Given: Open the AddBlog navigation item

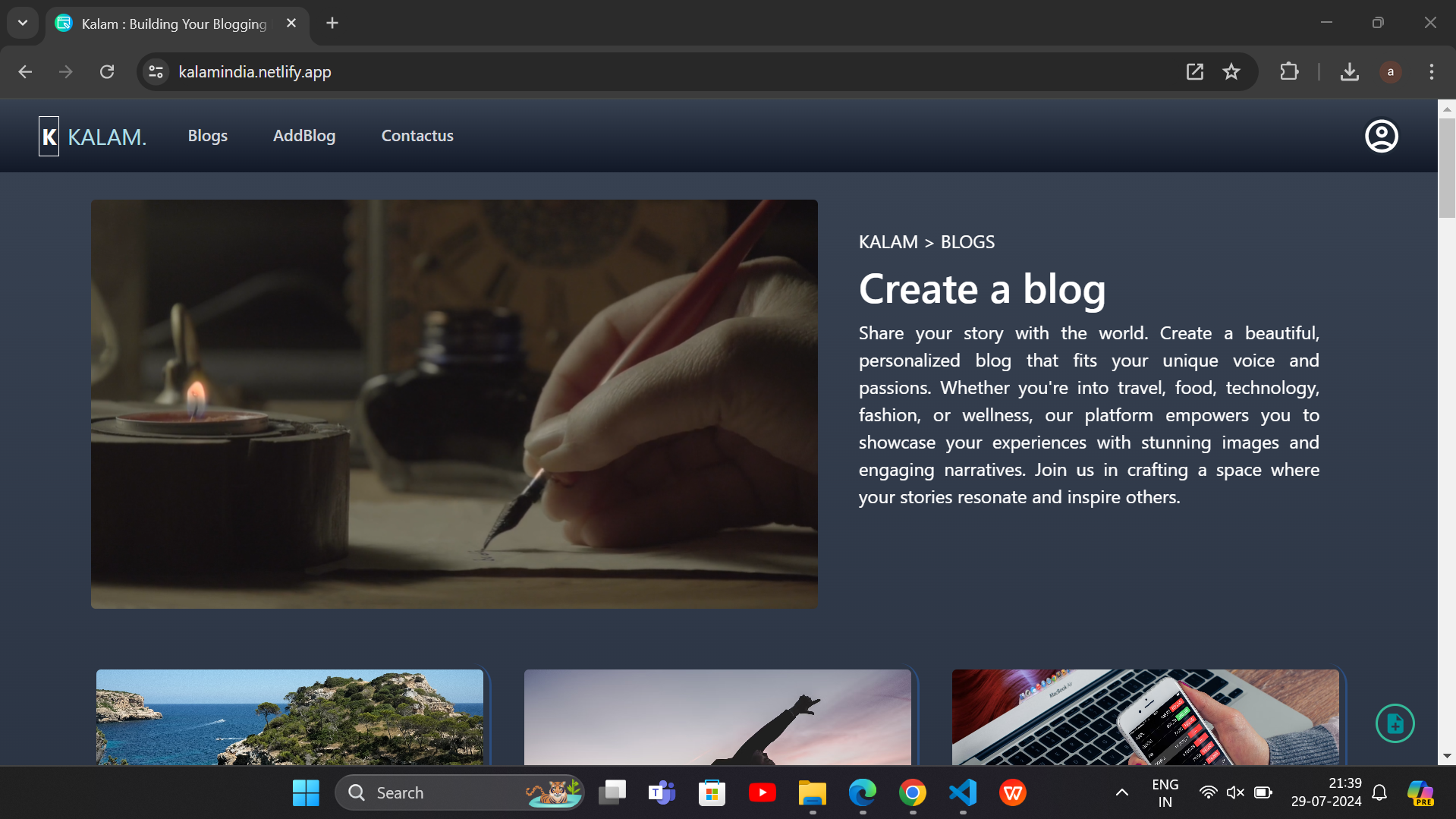Looking at the screenshot, I should coord(303,136).
